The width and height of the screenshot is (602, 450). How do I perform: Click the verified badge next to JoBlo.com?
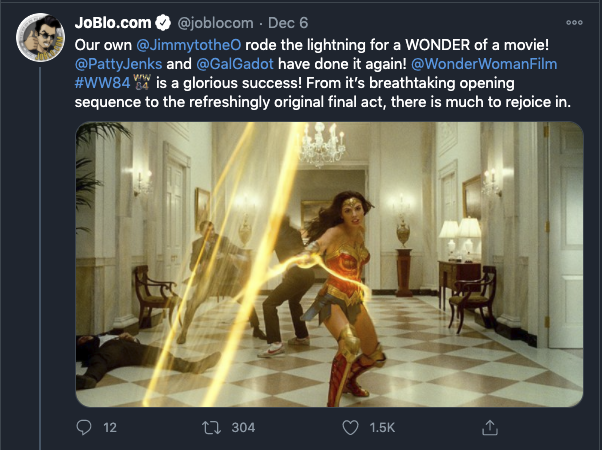[x=163, y=23]
